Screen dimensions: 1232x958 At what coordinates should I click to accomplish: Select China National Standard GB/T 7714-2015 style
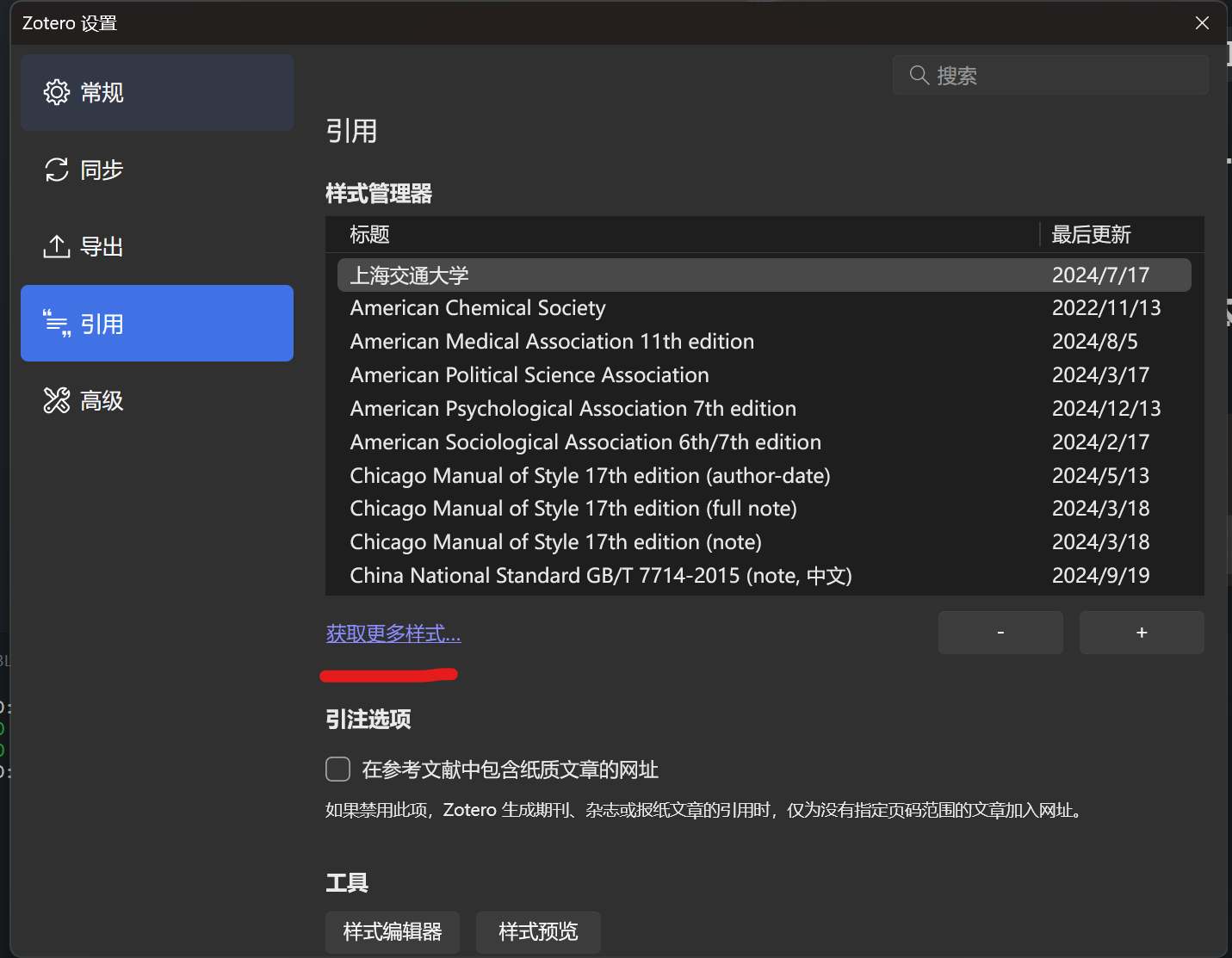click(x=601, y=576)
